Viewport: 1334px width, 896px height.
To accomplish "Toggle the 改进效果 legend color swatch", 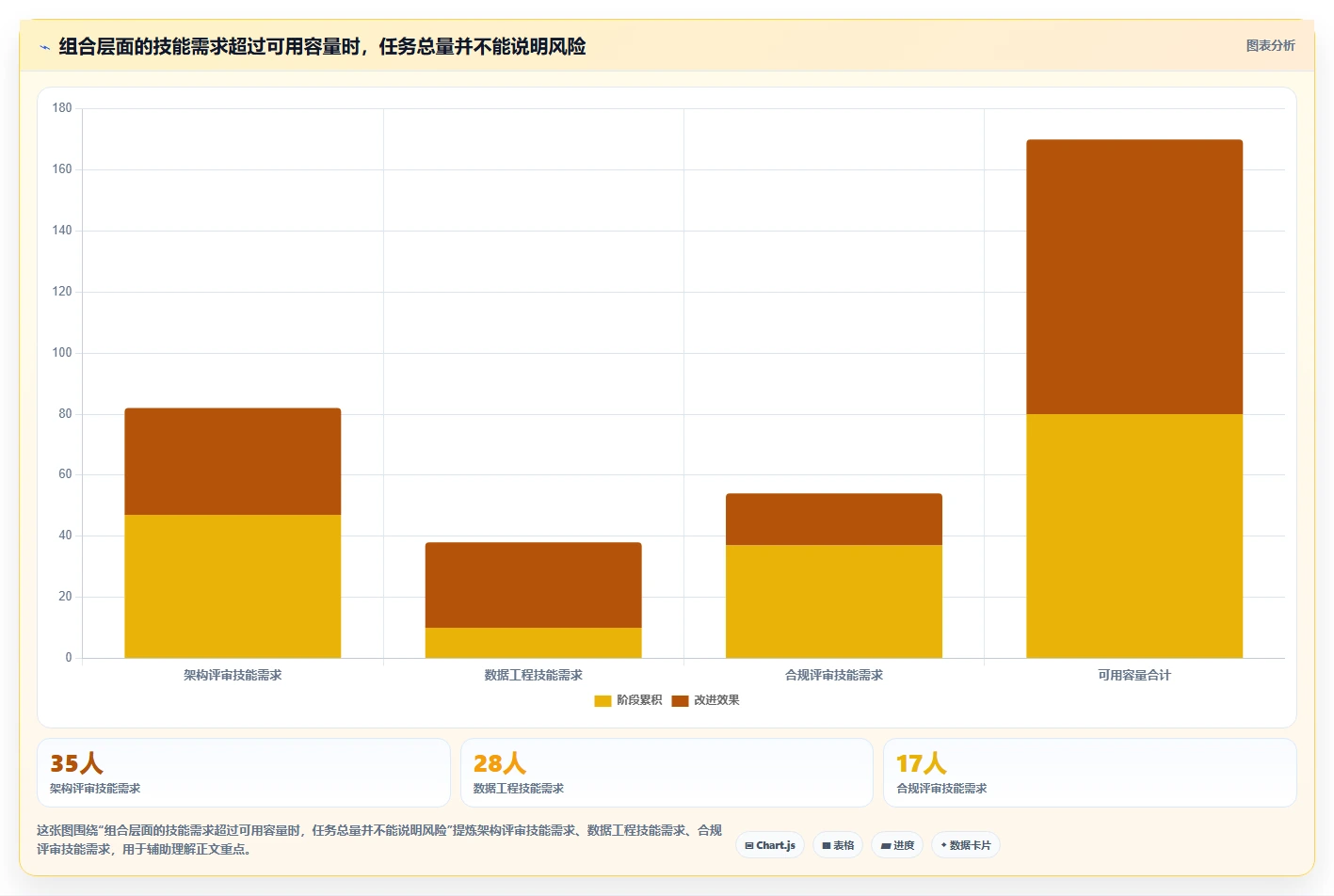I will click(x=680, y=700).
